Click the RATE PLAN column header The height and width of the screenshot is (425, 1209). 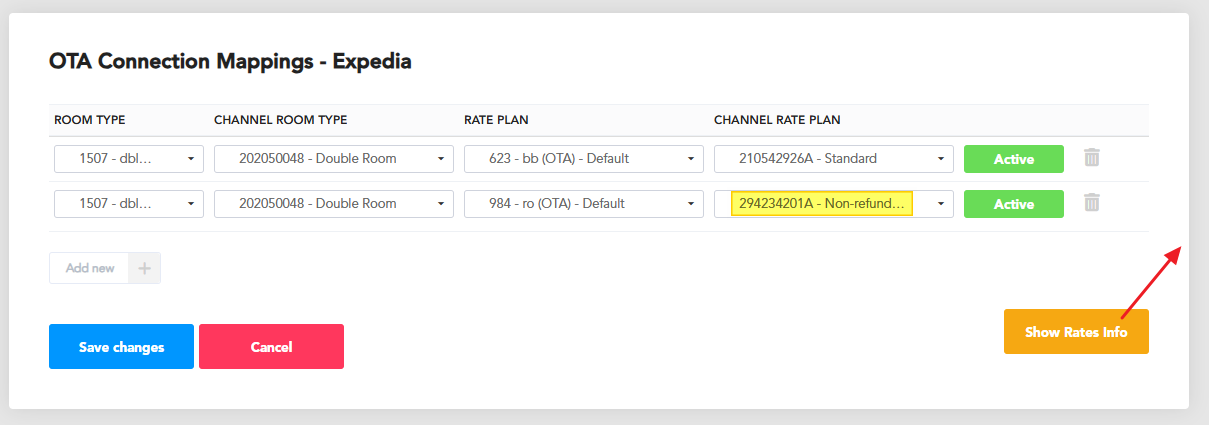(x=496, y=120)
